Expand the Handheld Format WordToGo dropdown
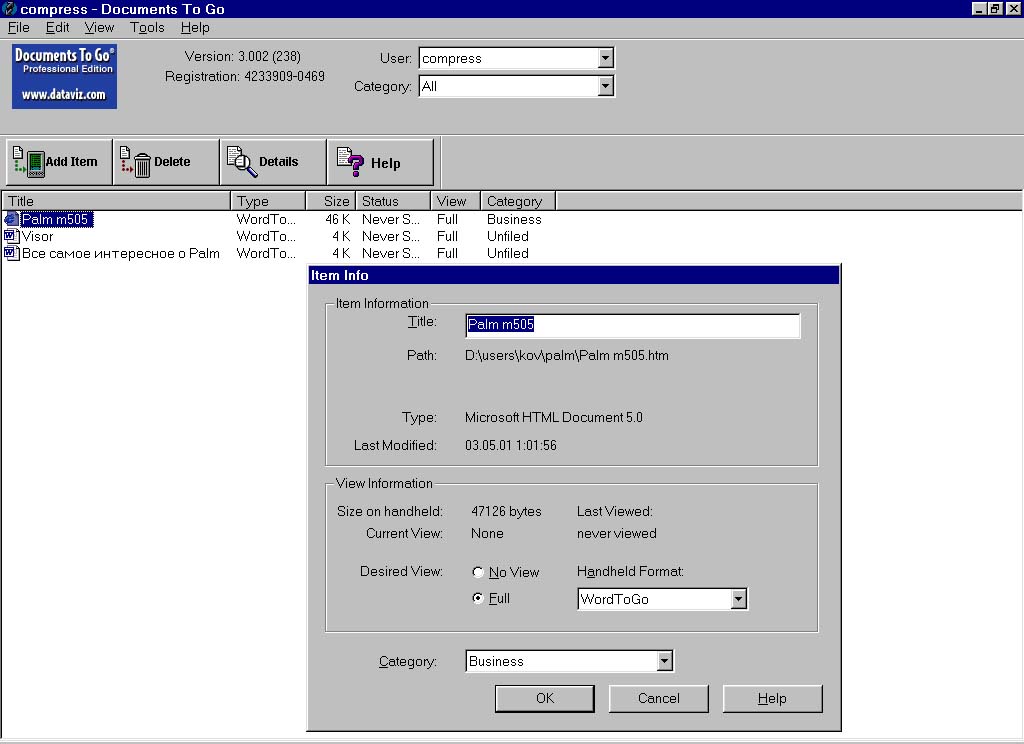The width and height of the screenshot is (1024, 744). tap(739, 599)
